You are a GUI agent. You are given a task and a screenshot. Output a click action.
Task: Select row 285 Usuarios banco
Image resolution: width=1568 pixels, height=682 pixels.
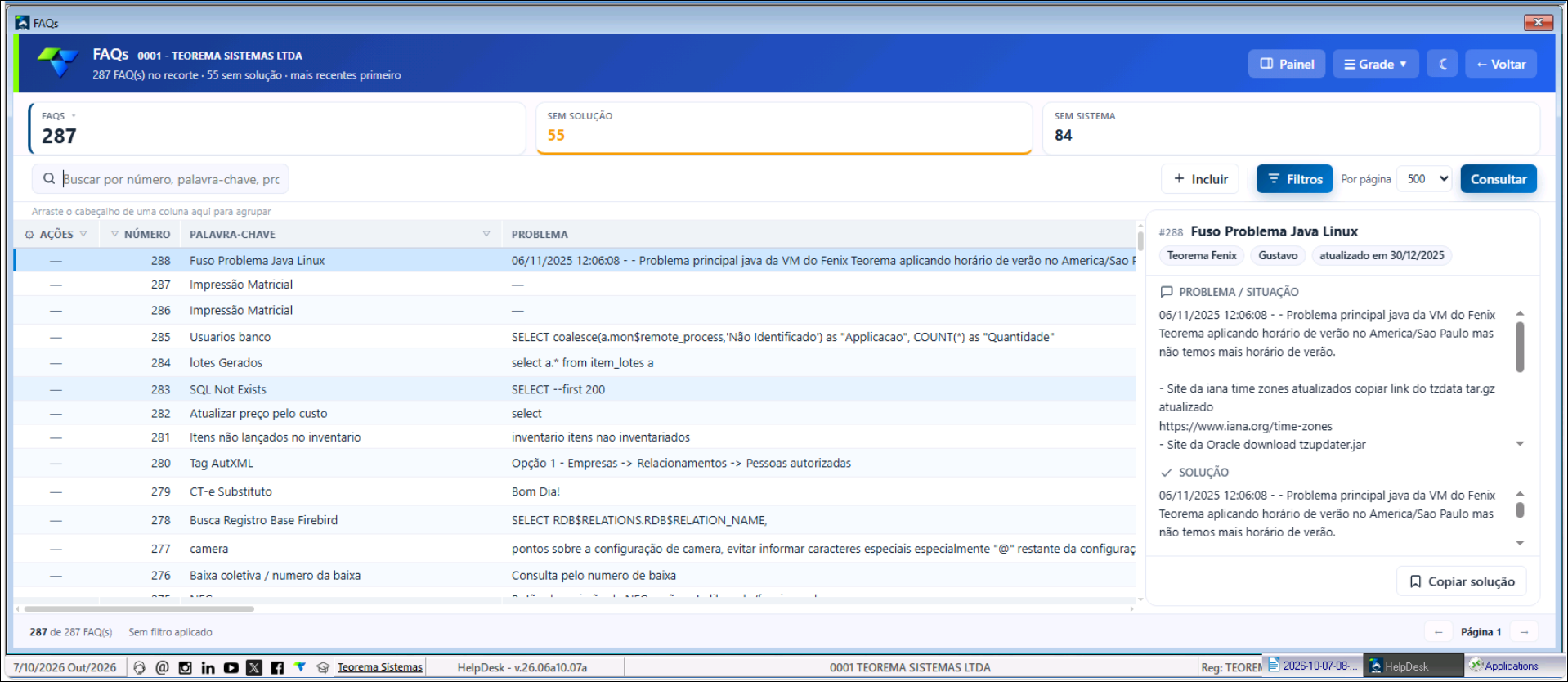[x=575, y=337]
